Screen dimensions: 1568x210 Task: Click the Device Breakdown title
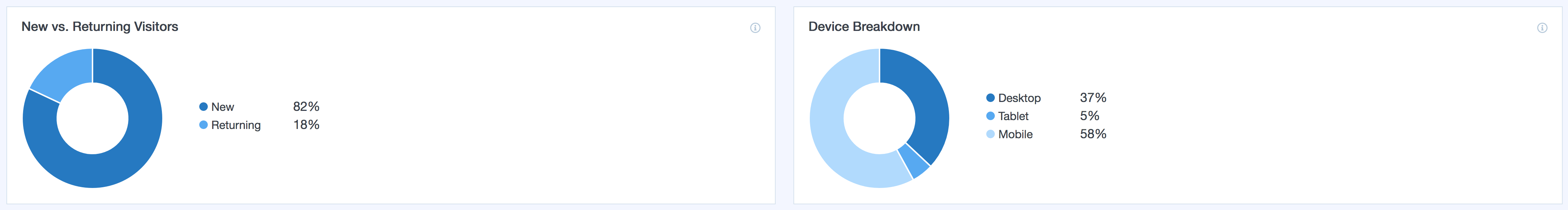864,27
